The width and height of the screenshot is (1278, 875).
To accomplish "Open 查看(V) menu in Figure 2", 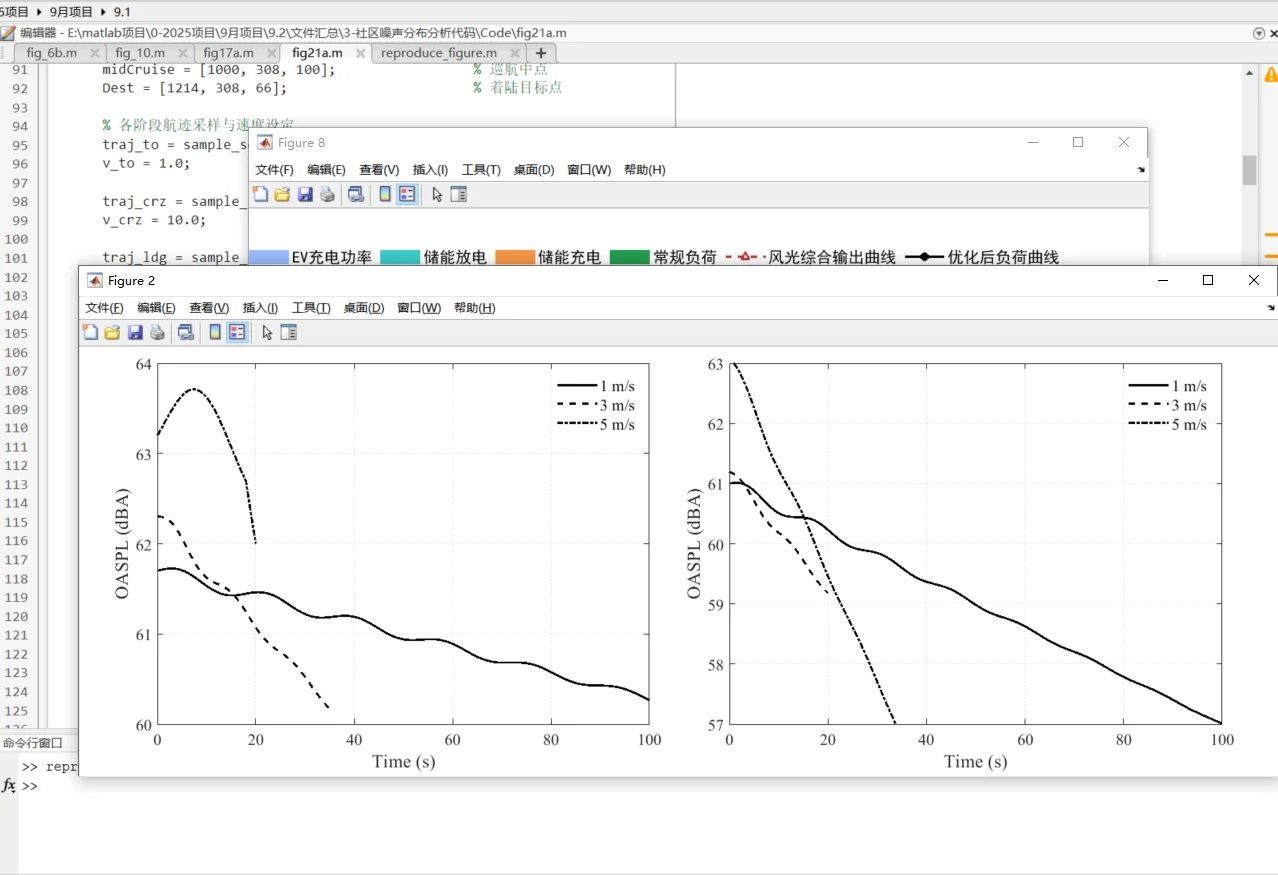I will click(x=209, y=308).
